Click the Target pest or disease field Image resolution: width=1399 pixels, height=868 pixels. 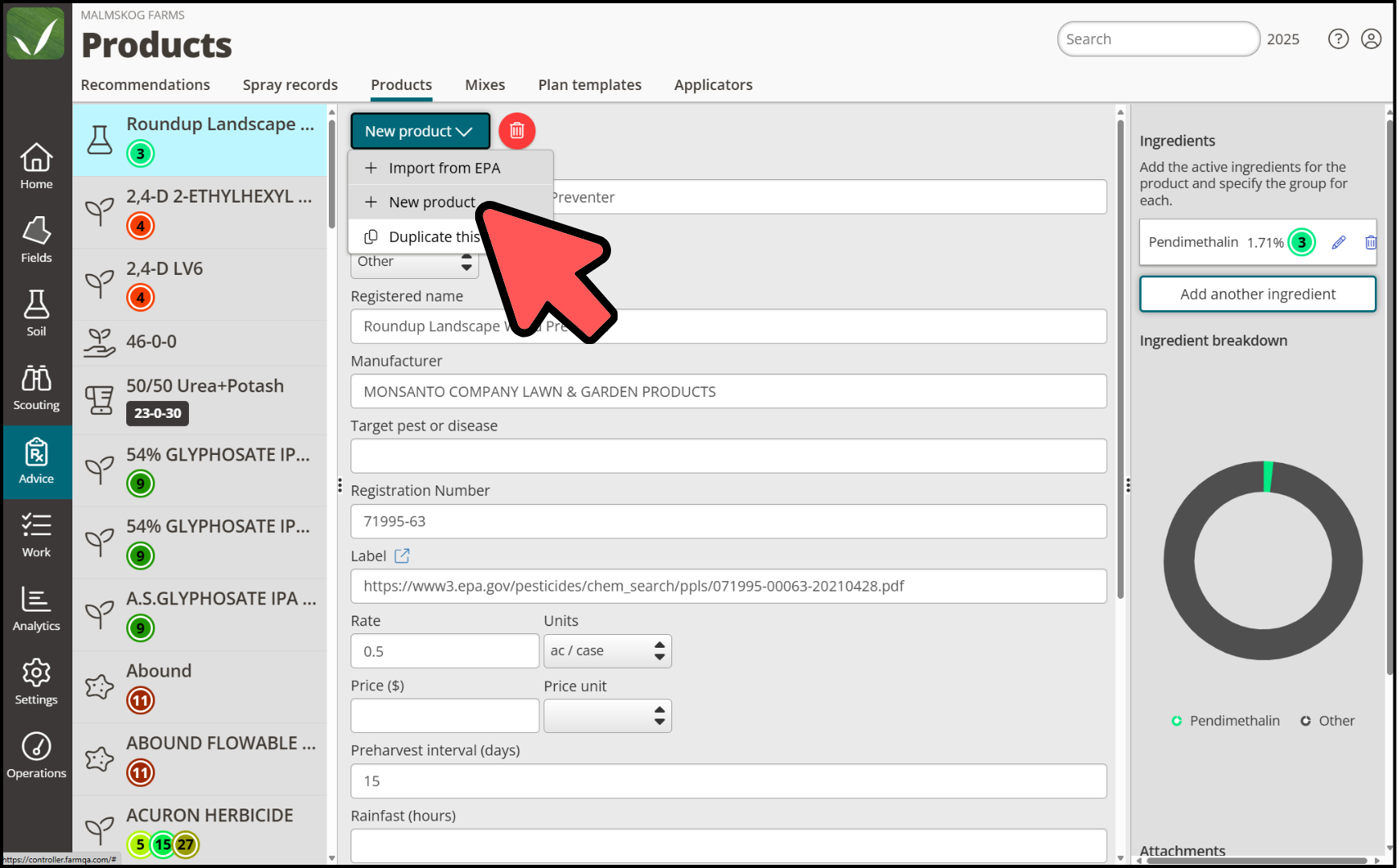[x=728, y=457]
